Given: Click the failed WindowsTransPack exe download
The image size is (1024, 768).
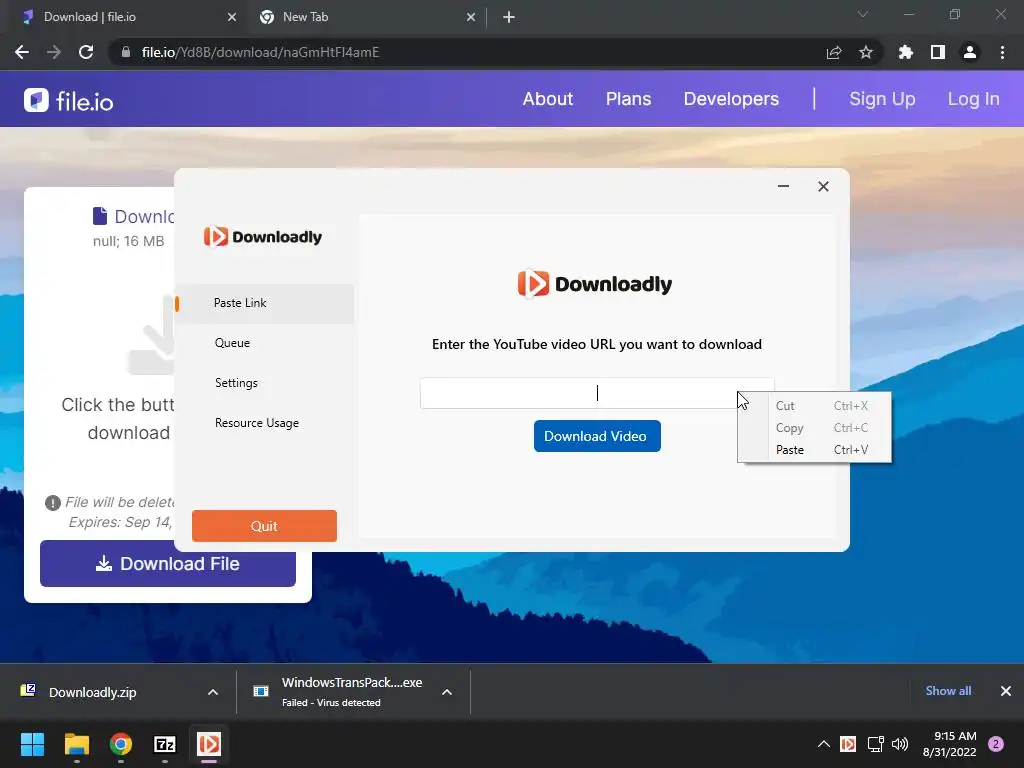Looking at the screenshot, I should pos(340,692).
